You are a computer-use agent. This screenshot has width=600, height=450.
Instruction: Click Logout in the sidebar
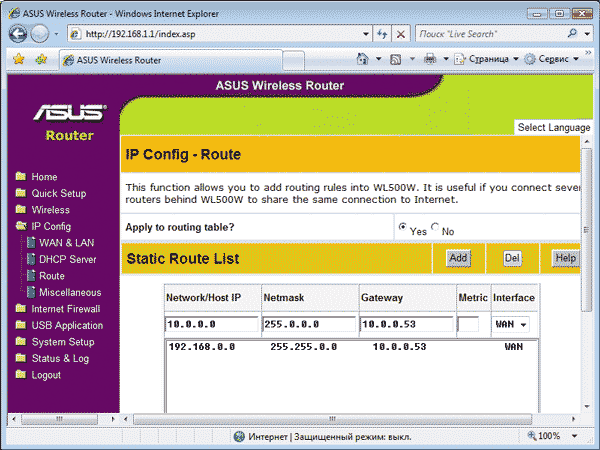pos(46,375)
